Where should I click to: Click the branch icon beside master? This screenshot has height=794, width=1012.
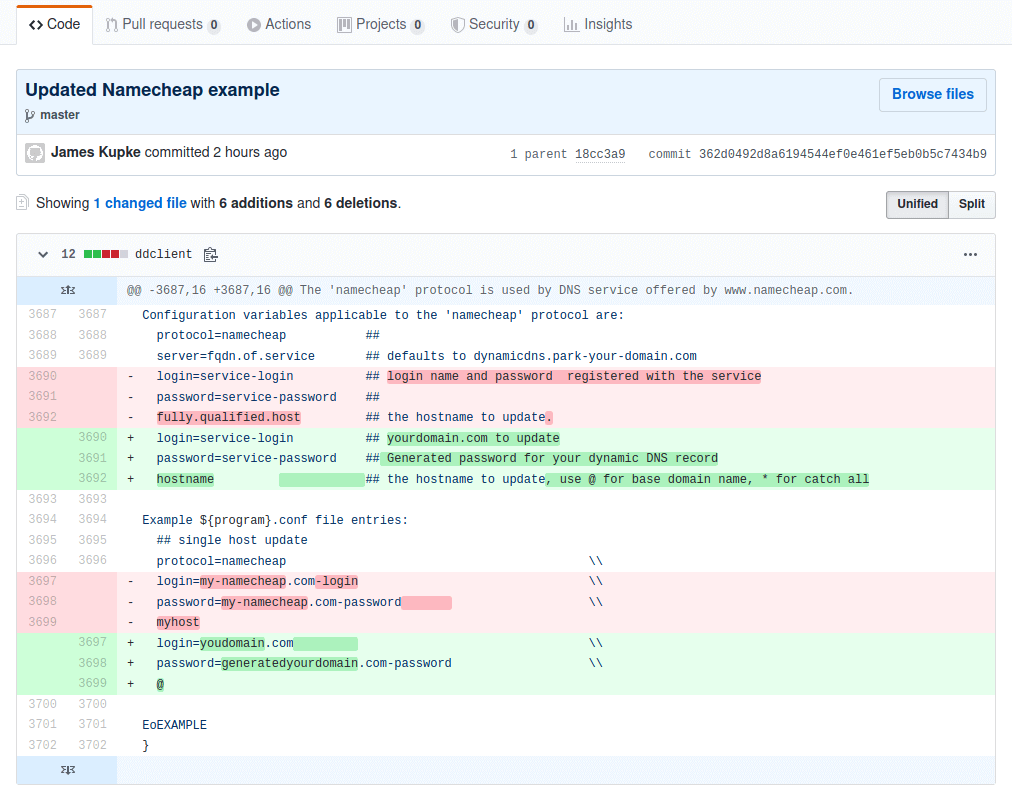point(30,116)
